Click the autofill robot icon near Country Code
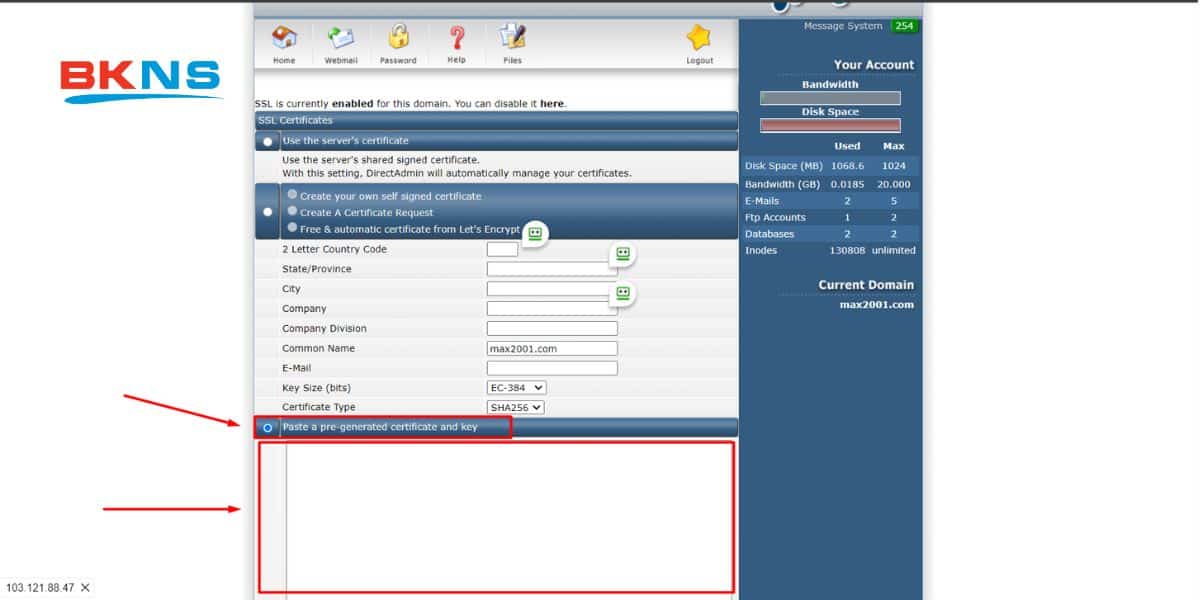1200x600 pixels. pyautogui.click(x=622, y=254)
